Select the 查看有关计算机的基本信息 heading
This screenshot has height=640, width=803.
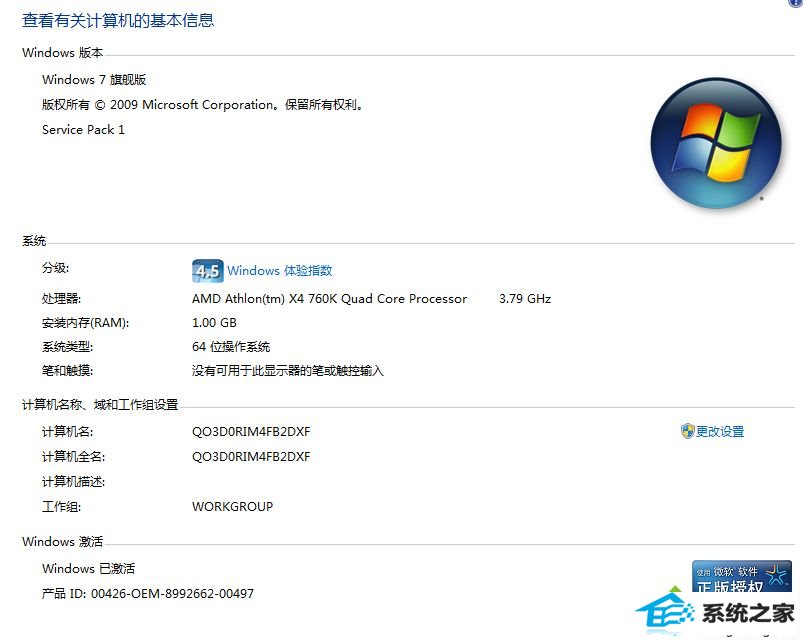118,20
